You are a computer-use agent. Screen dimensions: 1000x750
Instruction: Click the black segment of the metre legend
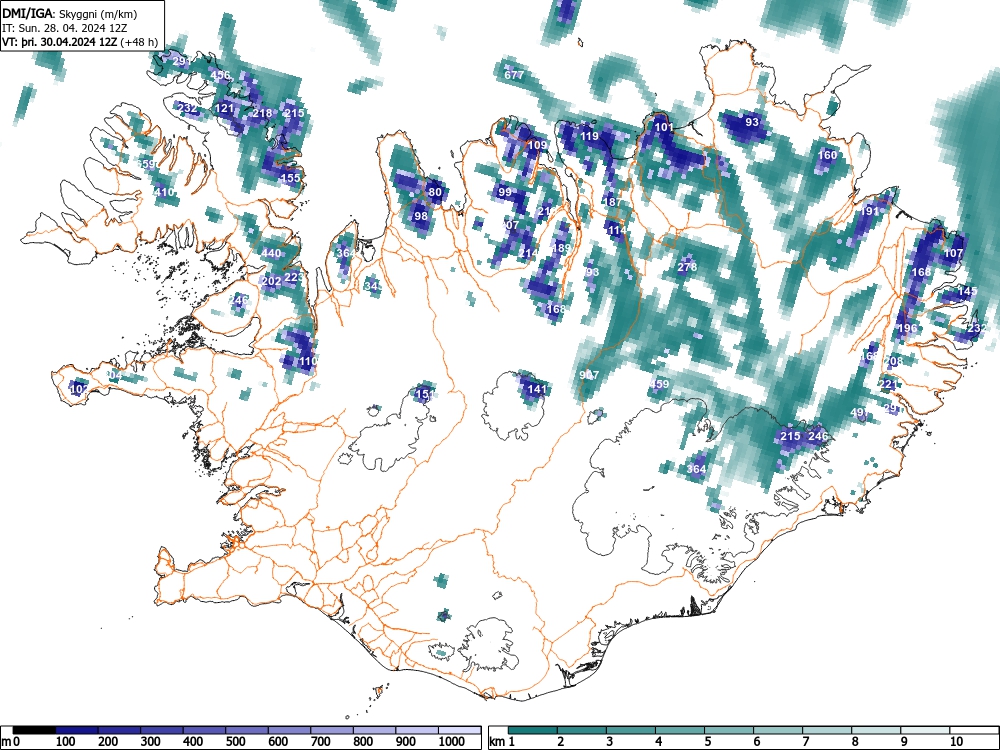tap(33, 730)
